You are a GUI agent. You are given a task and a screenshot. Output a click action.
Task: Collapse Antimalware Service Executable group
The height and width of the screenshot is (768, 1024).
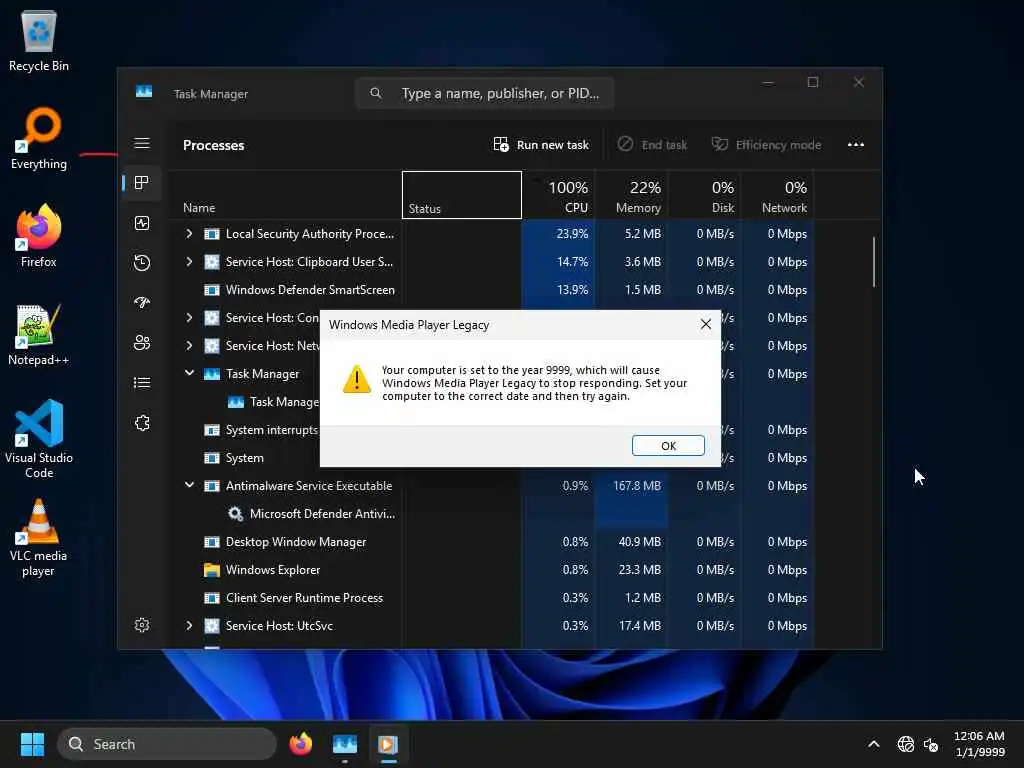[189, 485]
